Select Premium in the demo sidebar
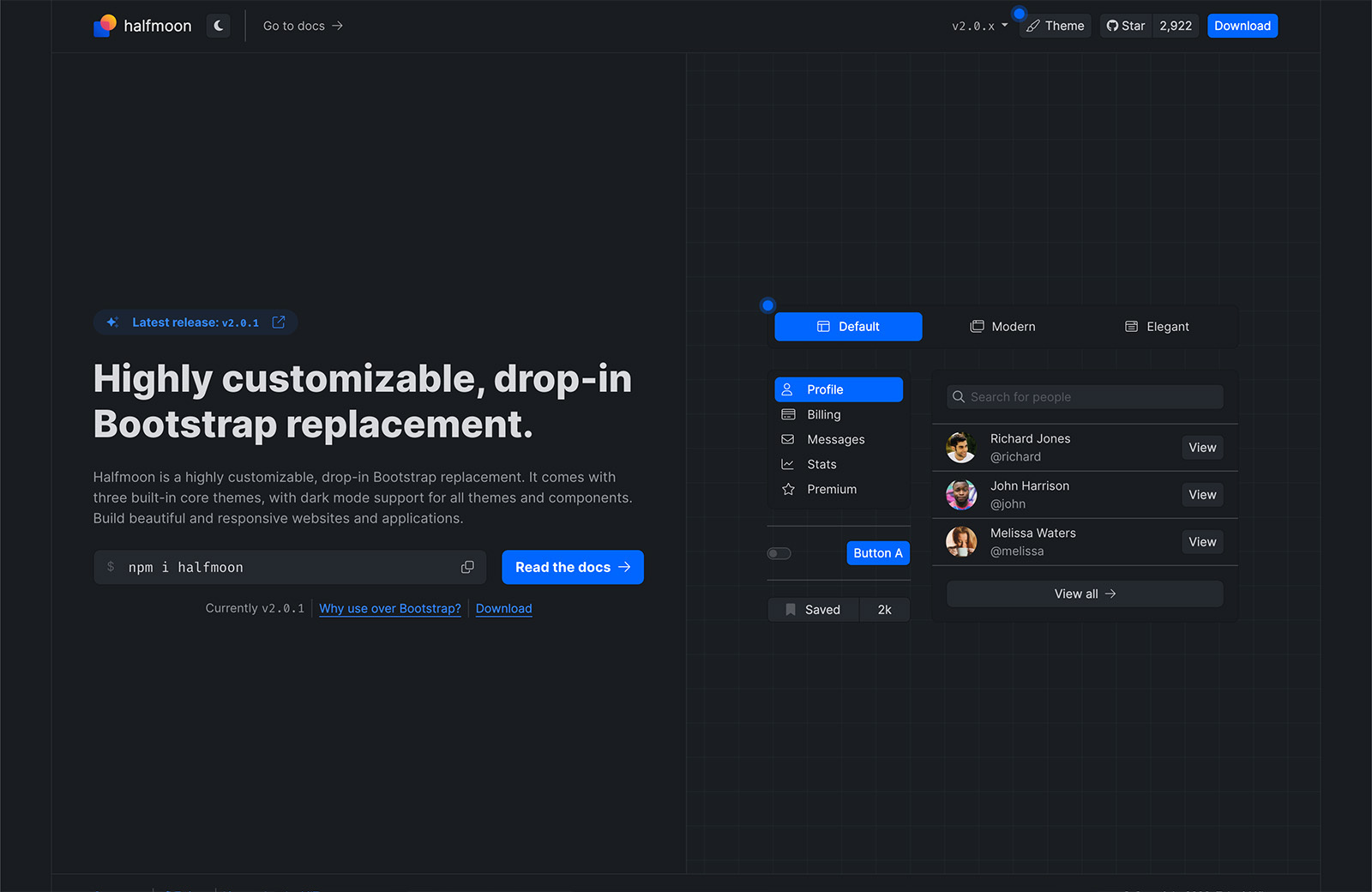Screen dimensions: 1372x892 point(839,489)
